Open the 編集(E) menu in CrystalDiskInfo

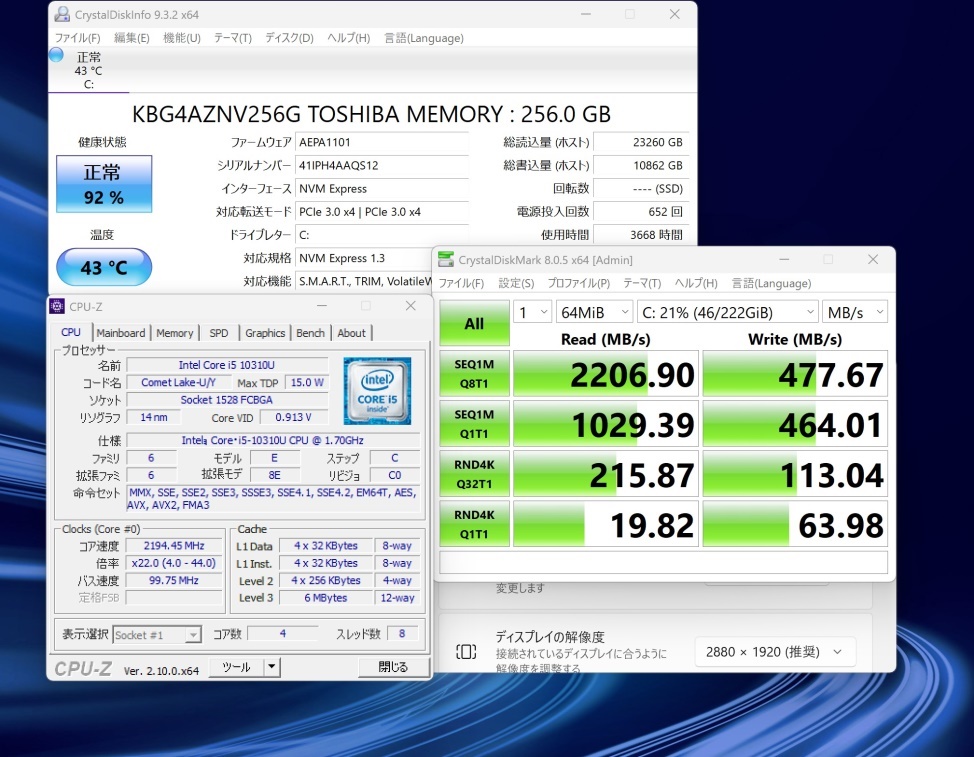132,38
